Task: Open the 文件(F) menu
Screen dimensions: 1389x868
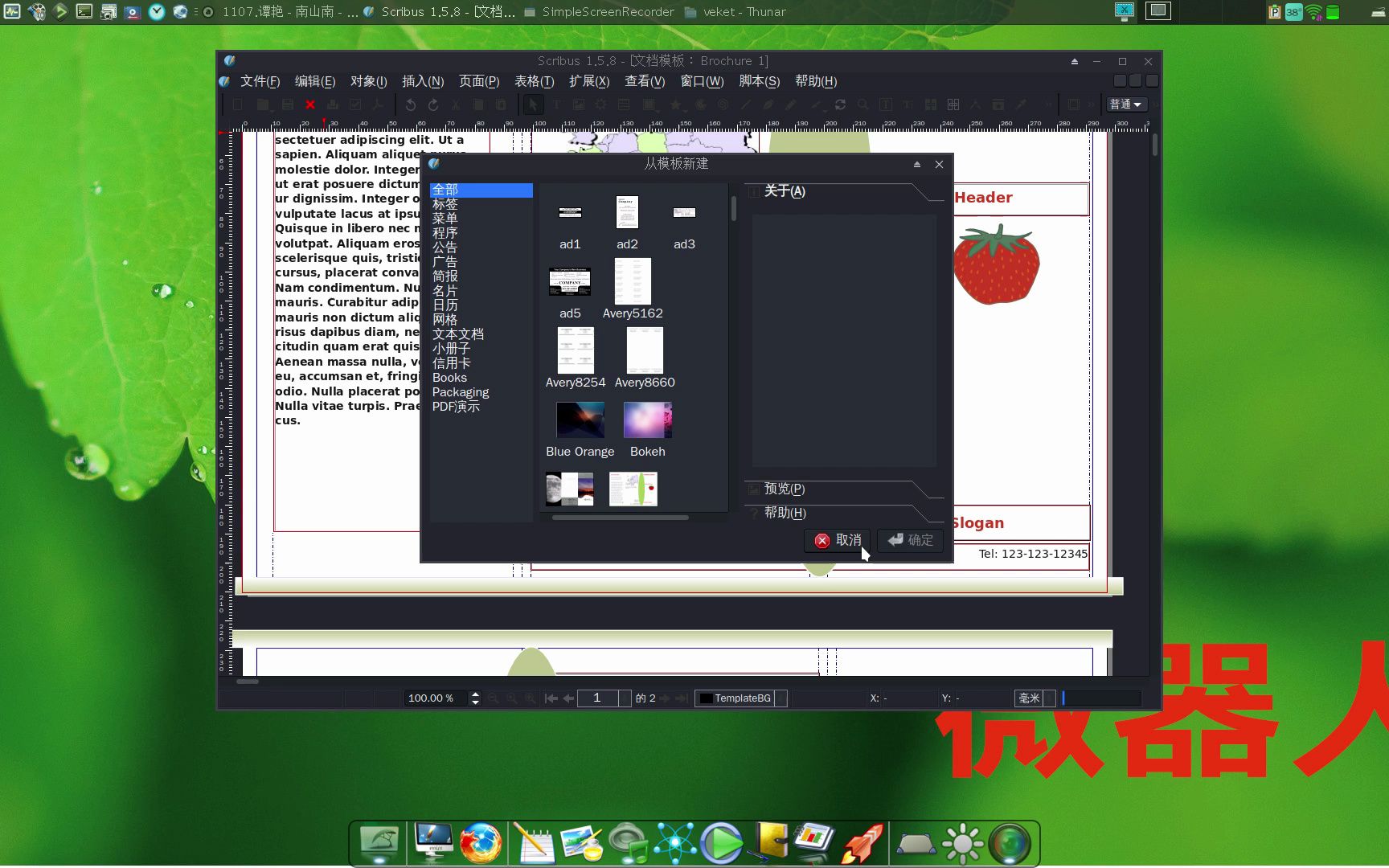Action: [260, 81]
